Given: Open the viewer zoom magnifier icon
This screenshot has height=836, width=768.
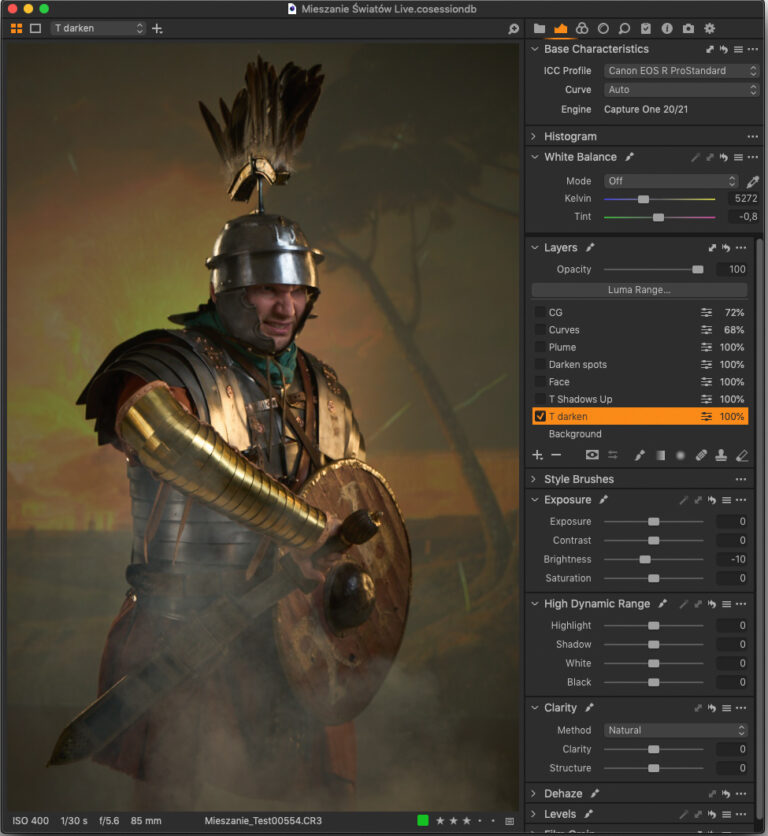Looking at the screenshot, I should tap(514, 29).
